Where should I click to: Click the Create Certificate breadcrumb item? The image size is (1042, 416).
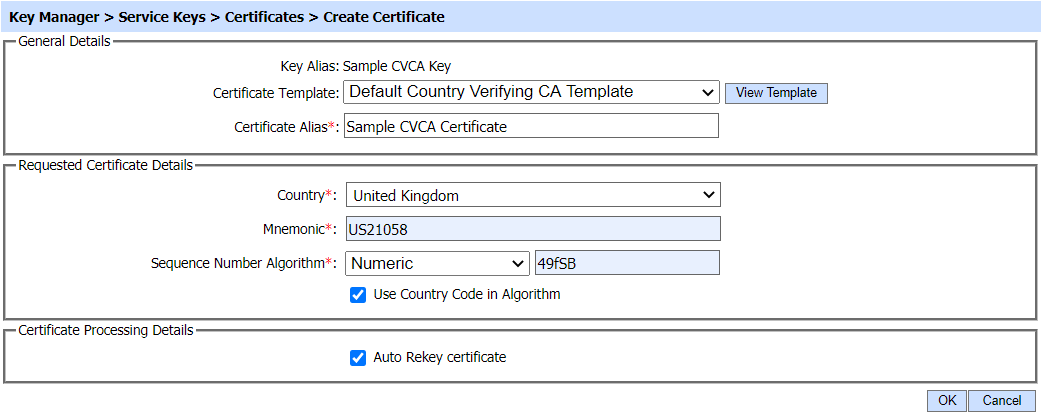384,17
